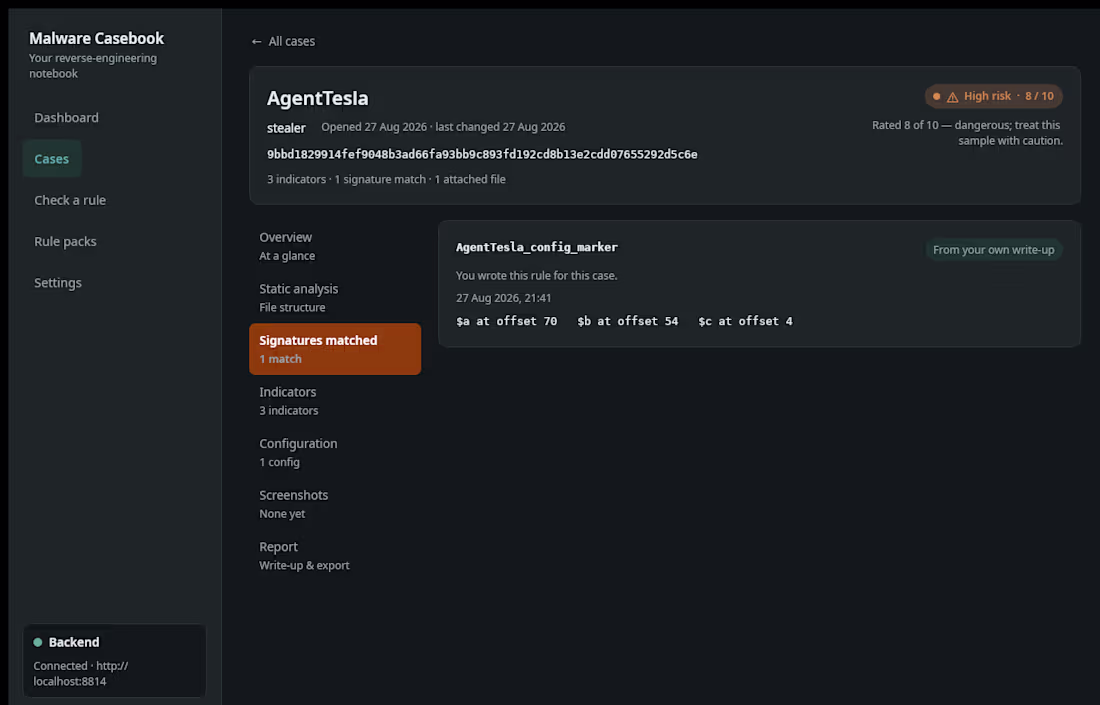Screen dimensions: 1100x705
Task: Open the Configuration tab
Action: [335, 452]
